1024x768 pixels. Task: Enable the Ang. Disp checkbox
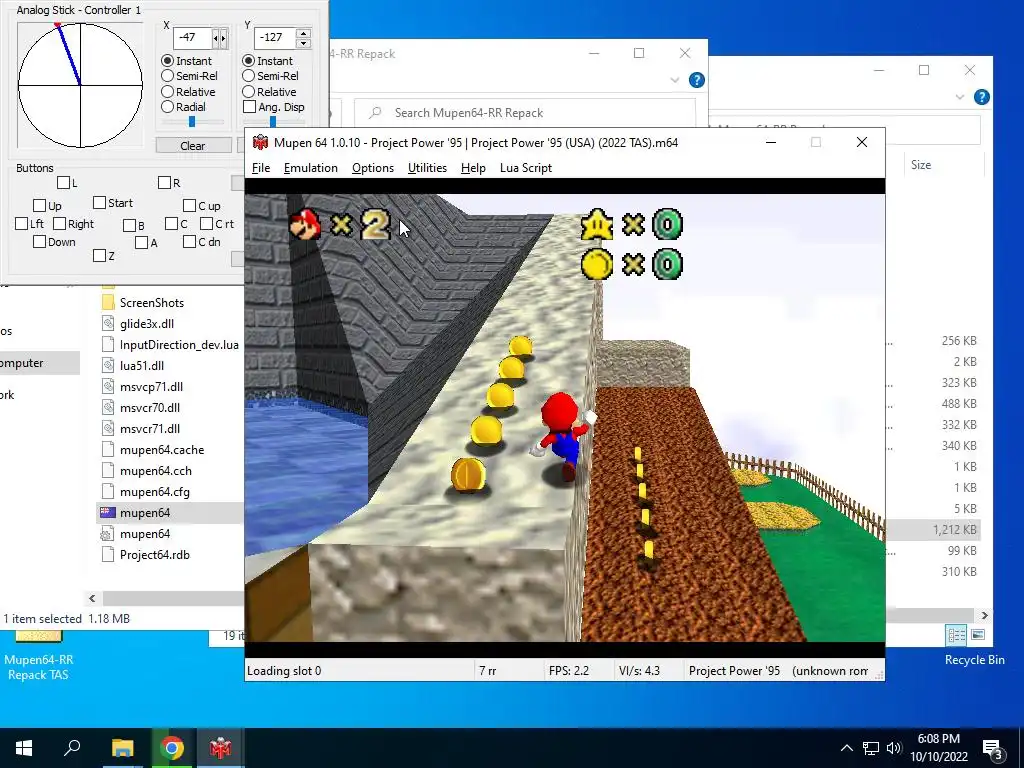tap(249, 106)
